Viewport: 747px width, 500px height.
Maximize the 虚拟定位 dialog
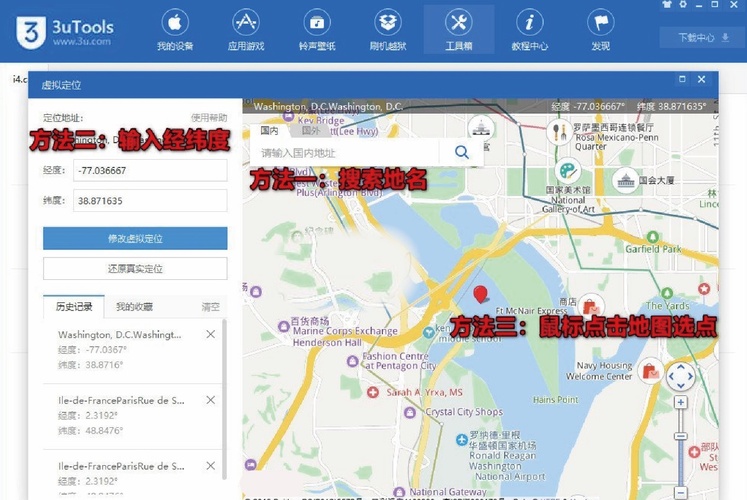point(682,79)
